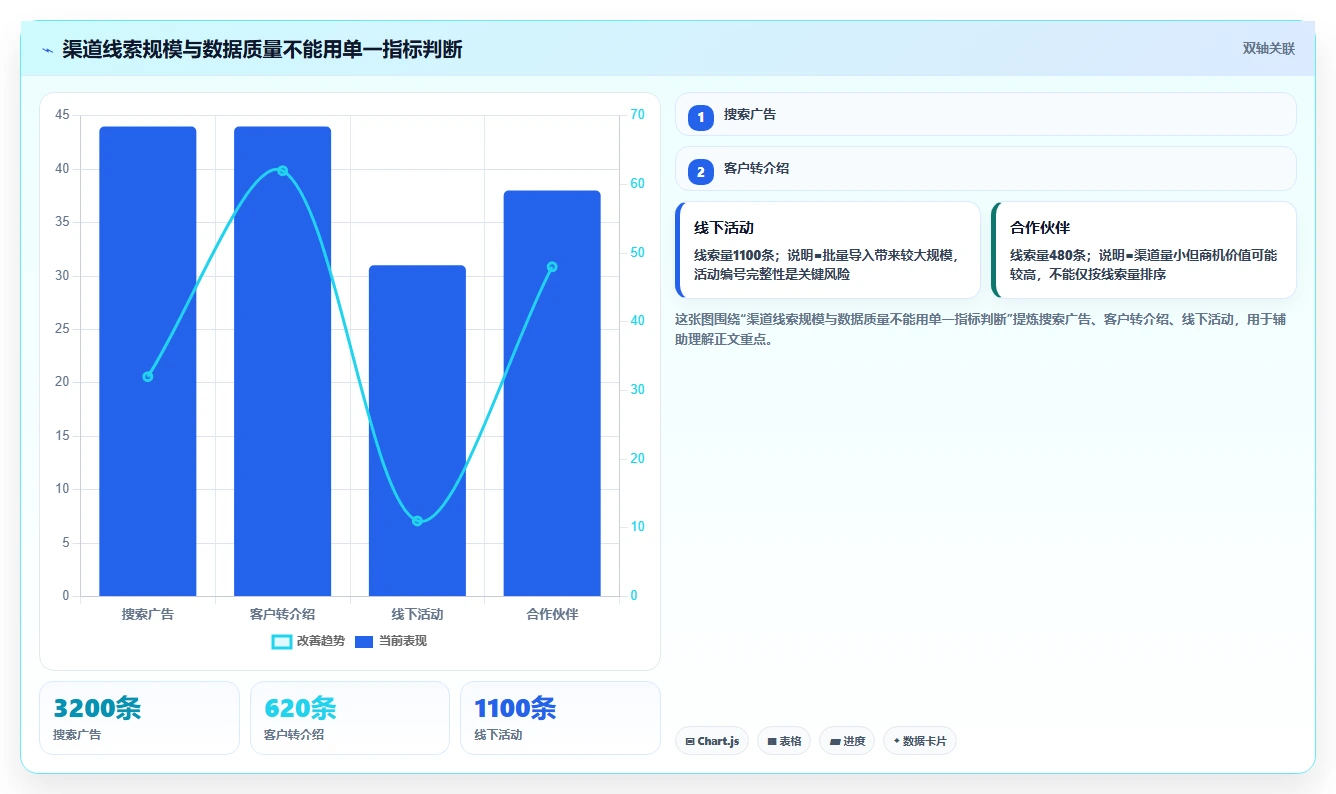
Task: Select the 表格 tag
Action: coord(784,741)
